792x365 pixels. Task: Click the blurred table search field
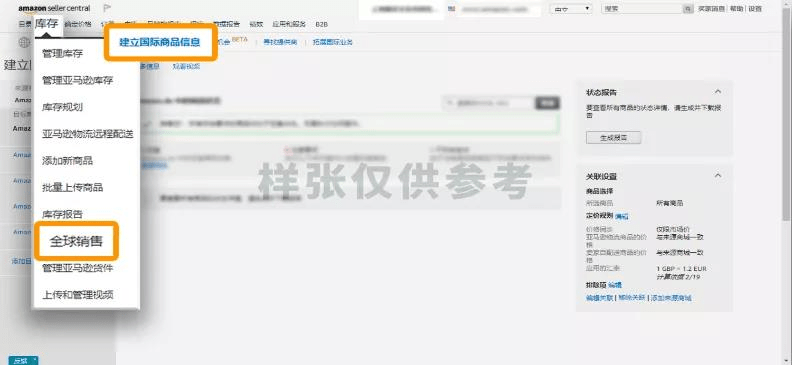pyautogui.click(x=488, y=103)
